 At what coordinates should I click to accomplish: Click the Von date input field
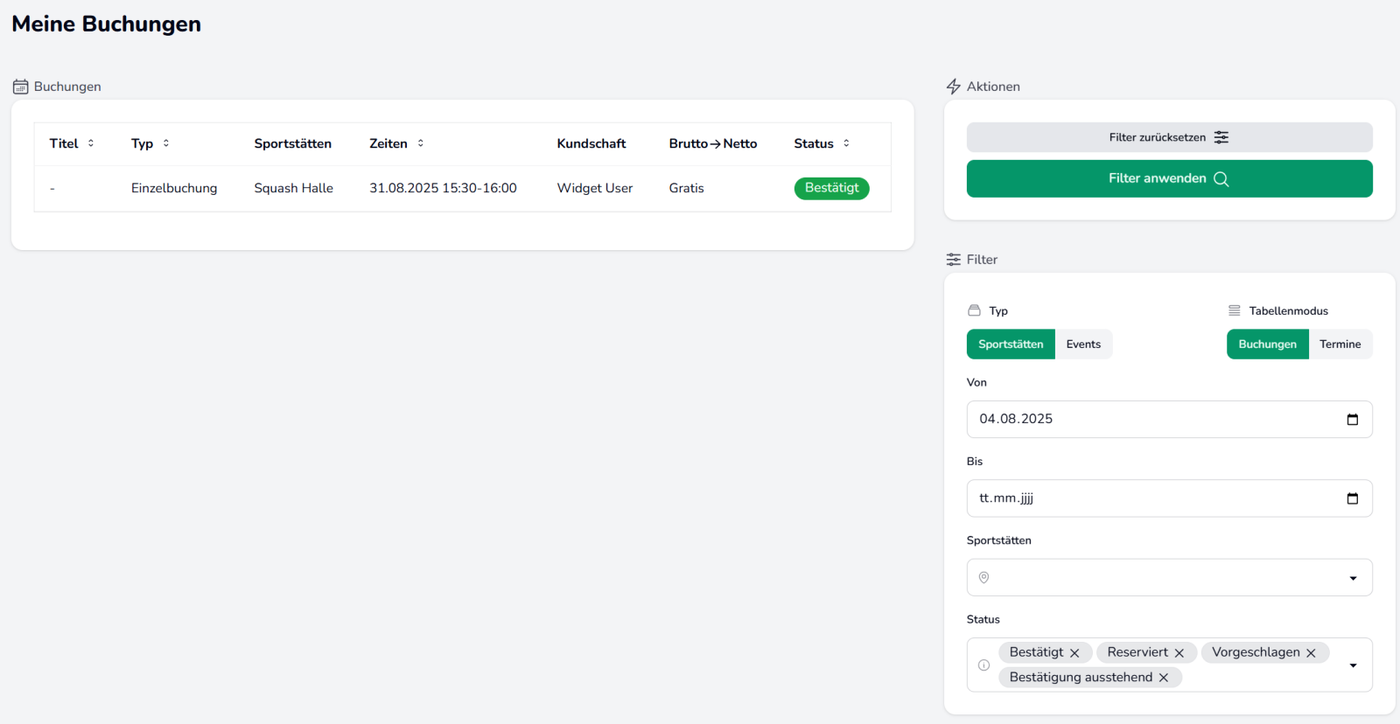(1170, 420)
